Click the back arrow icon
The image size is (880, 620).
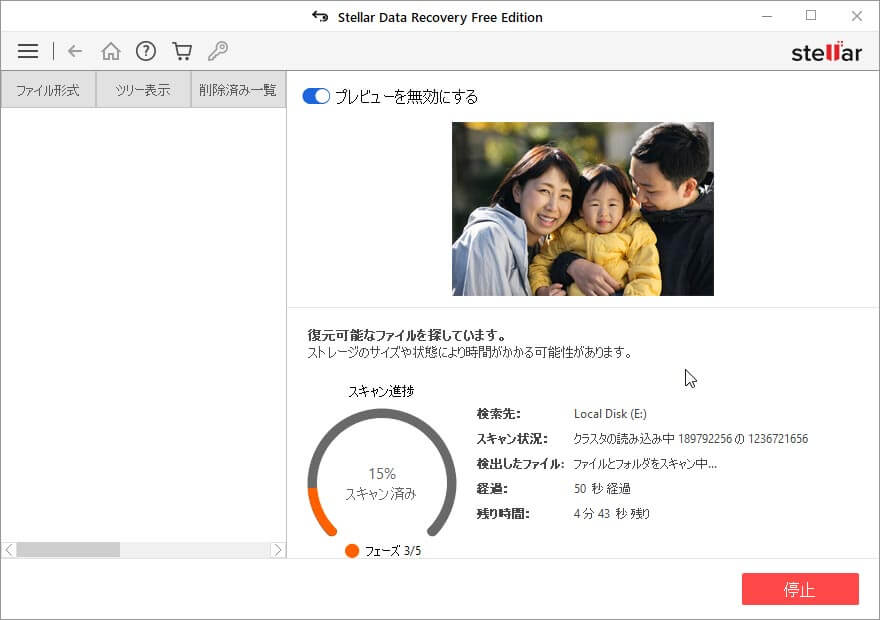75,51
